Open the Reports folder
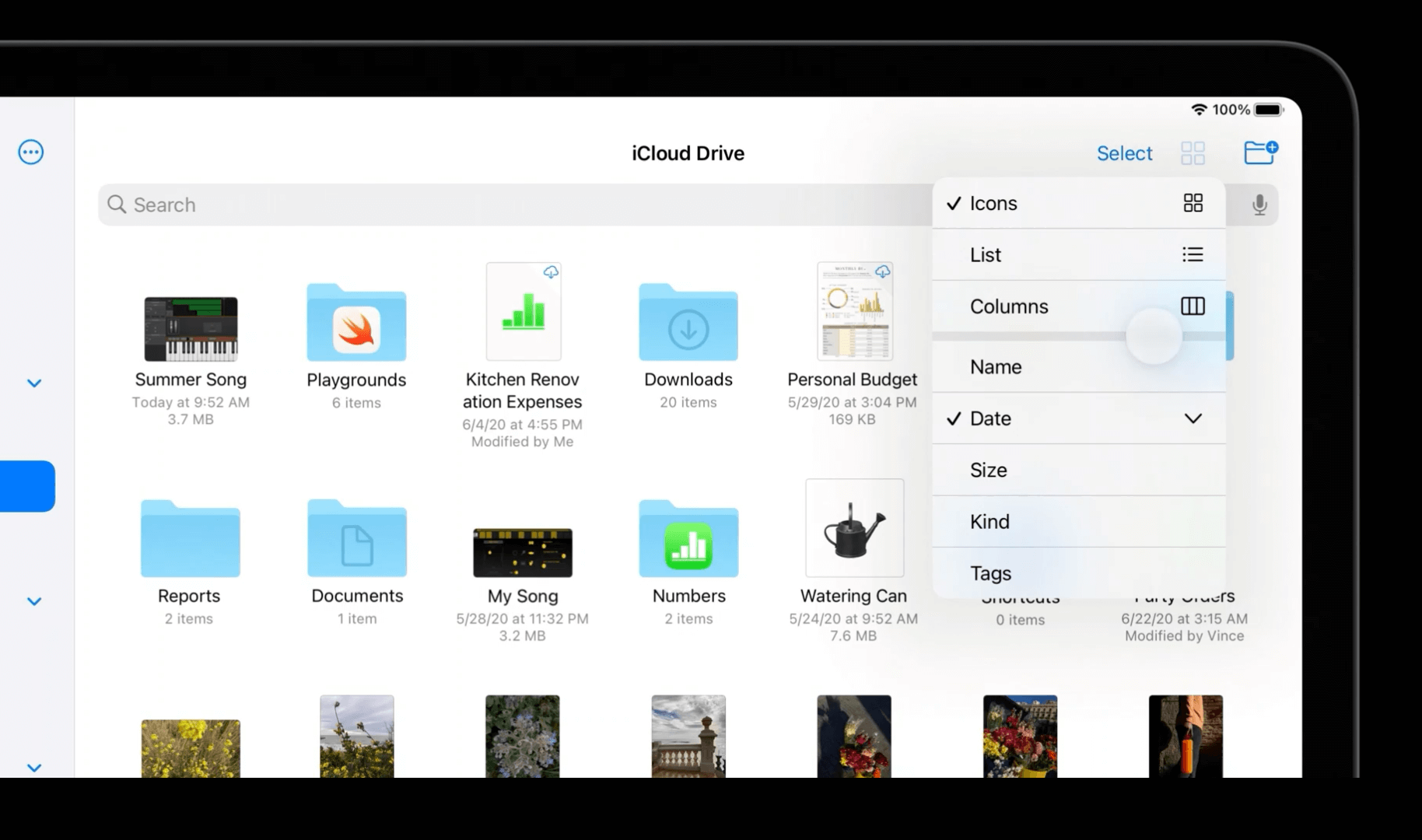 click(x=190, y=538)
